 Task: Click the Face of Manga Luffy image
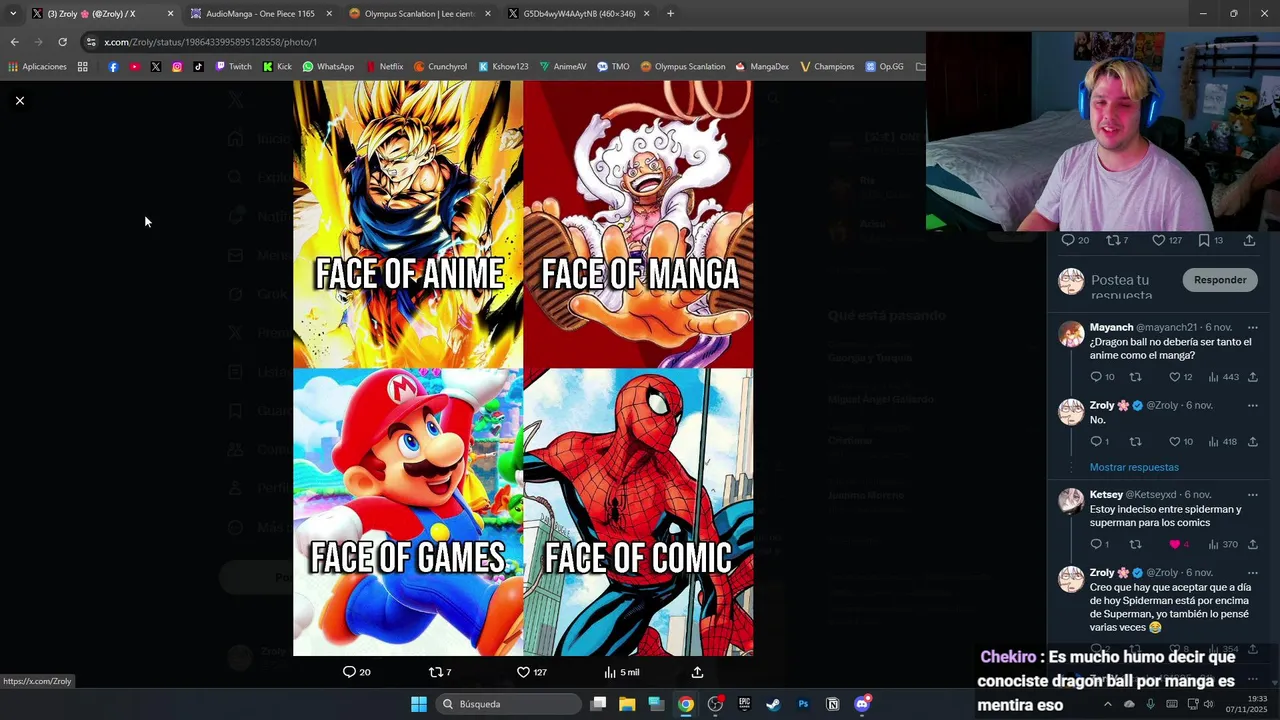pos(638,225)
